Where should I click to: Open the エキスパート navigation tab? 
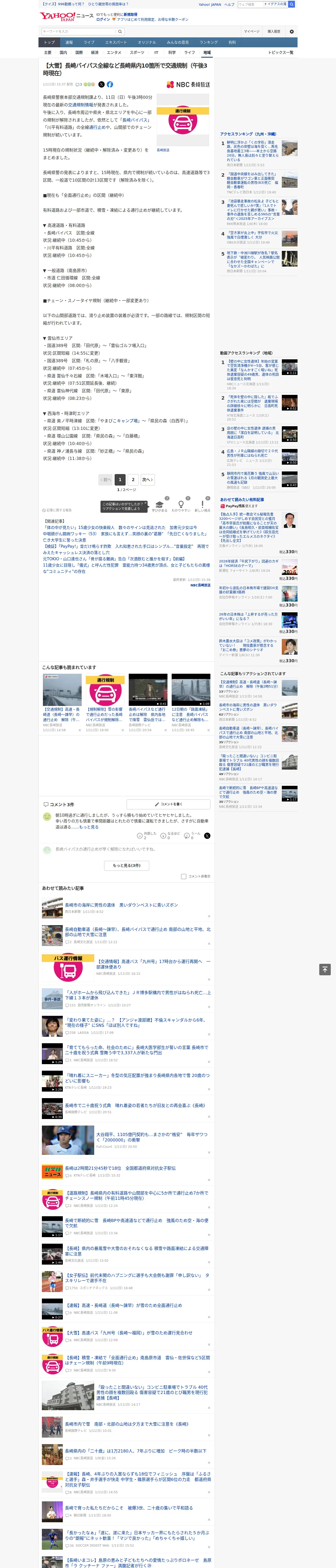pyautogui.click(x=116, y=43)
